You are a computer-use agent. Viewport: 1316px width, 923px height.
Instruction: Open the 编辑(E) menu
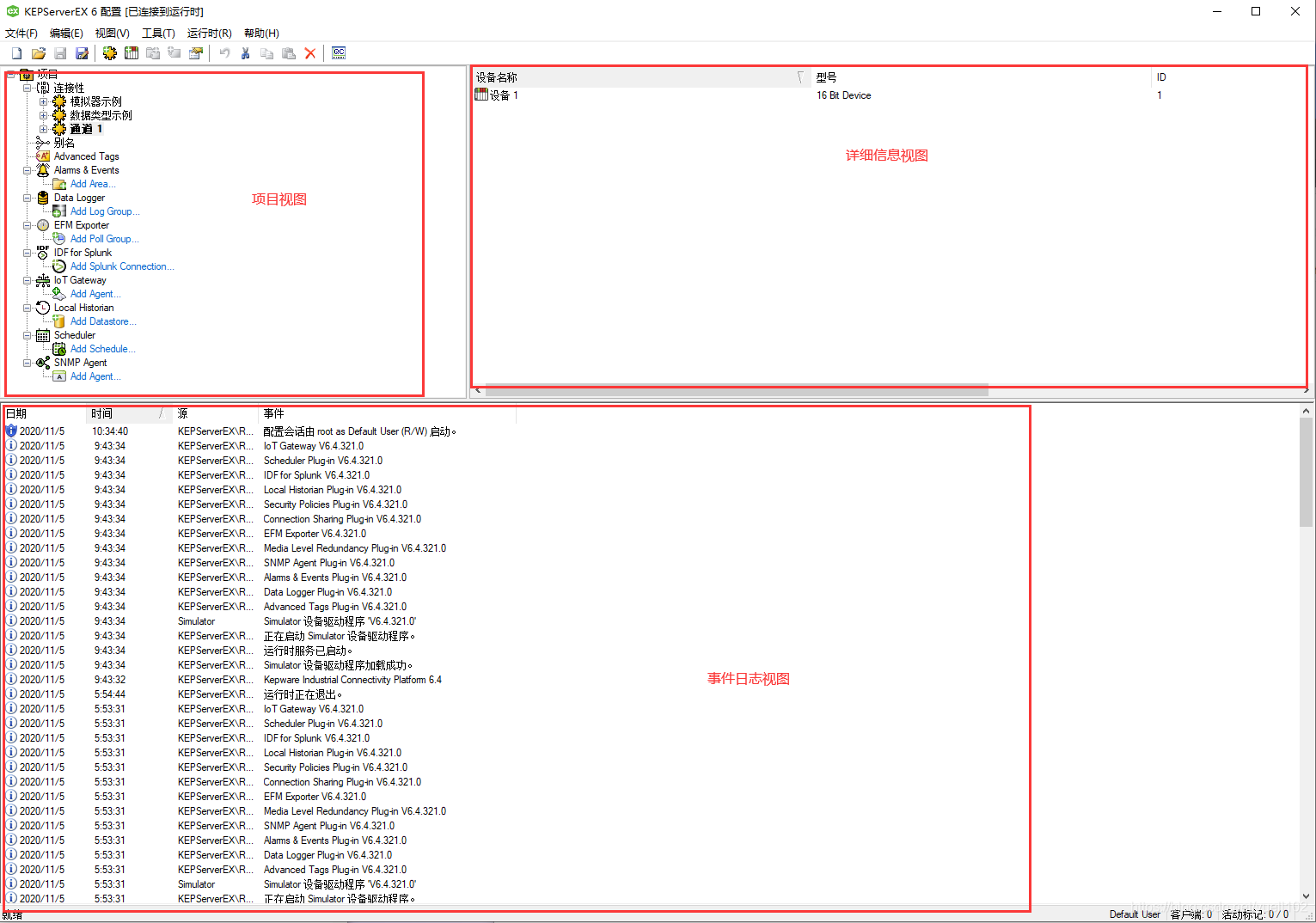(66, 34)
